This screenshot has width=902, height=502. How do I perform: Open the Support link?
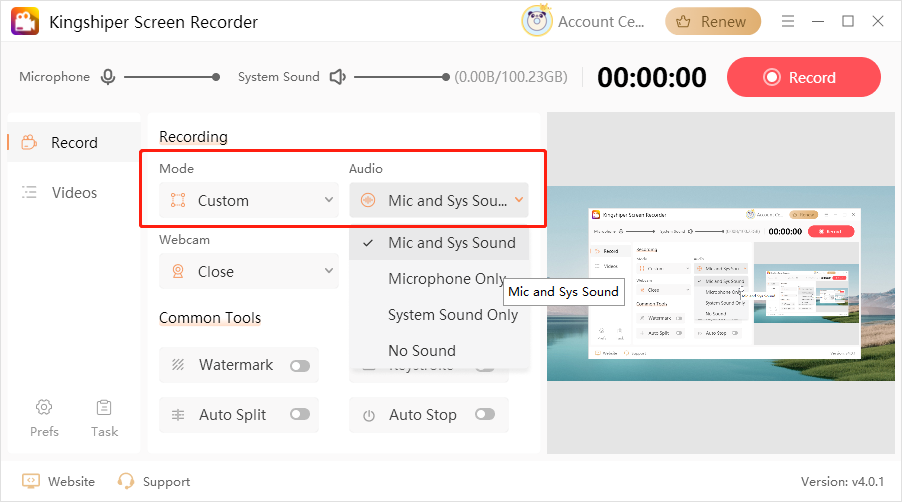tap(166, 482)
